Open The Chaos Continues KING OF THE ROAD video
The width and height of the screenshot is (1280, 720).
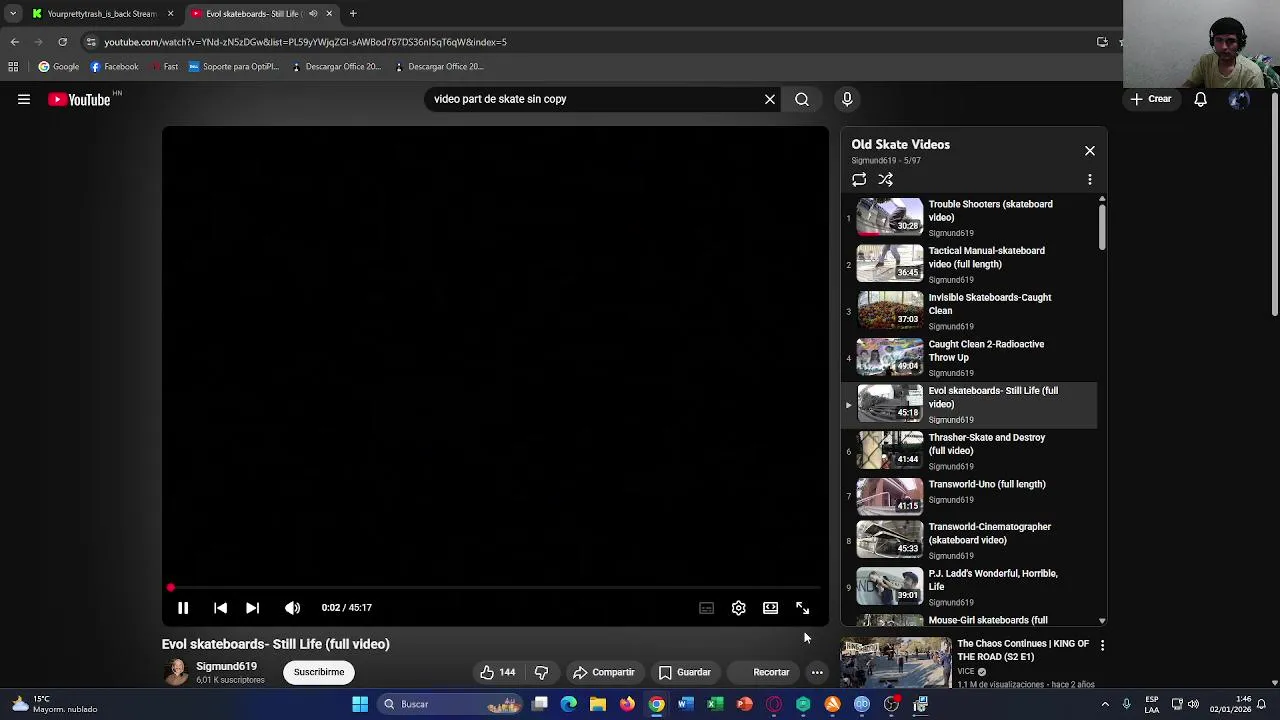pos(1022,650)
